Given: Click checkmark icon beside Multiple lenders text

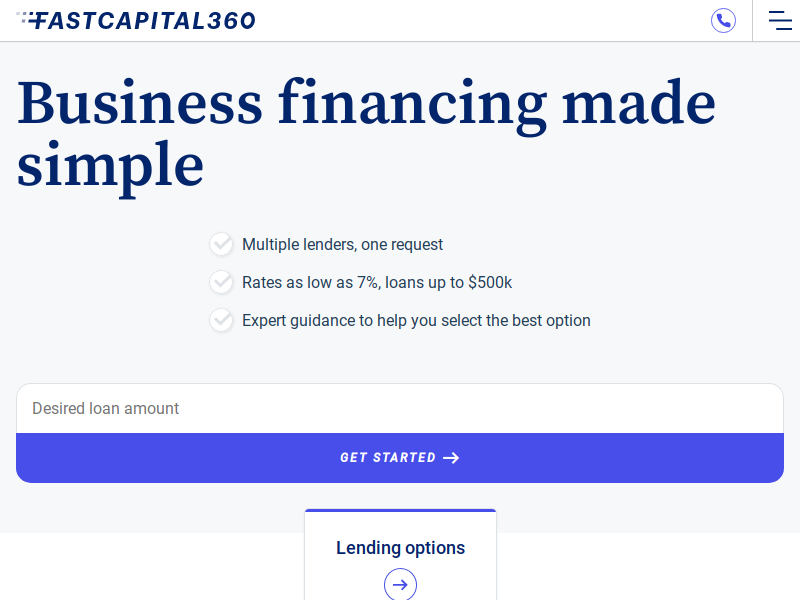Looking at the screenshot, I should click(x=221, y=244).
